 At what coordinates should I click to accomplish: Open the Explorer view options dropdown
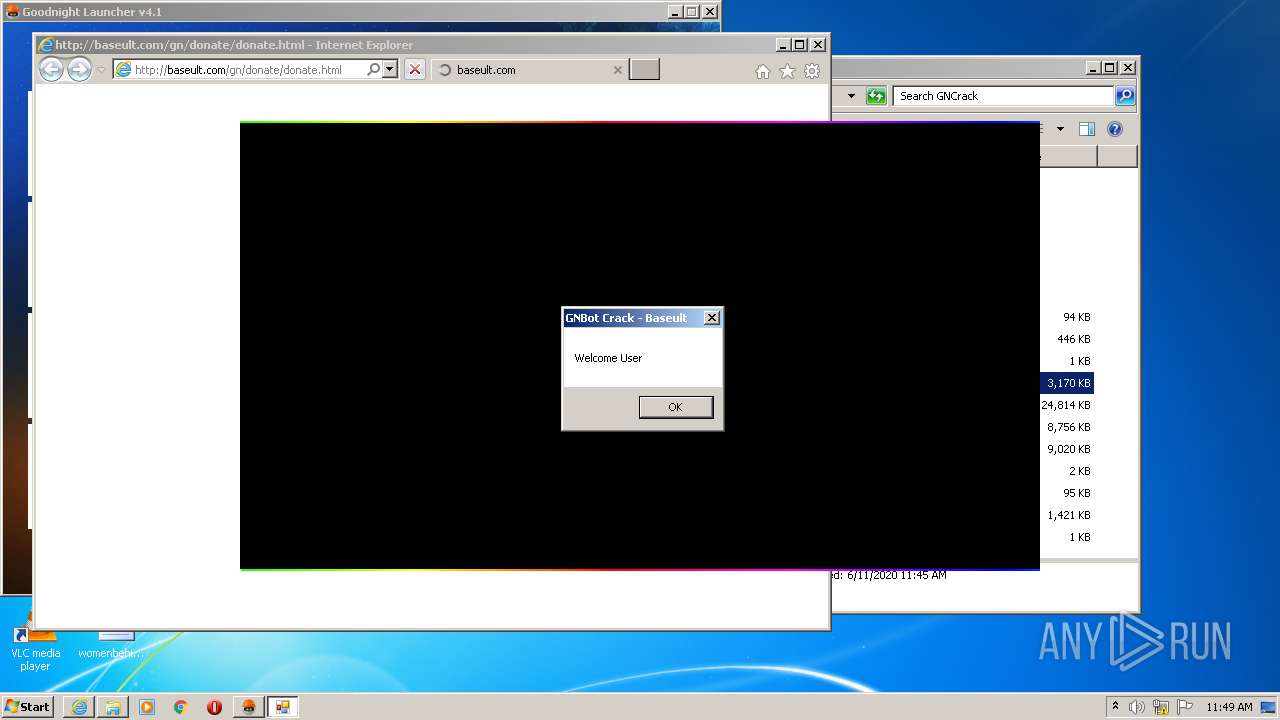pos(1060,129)
